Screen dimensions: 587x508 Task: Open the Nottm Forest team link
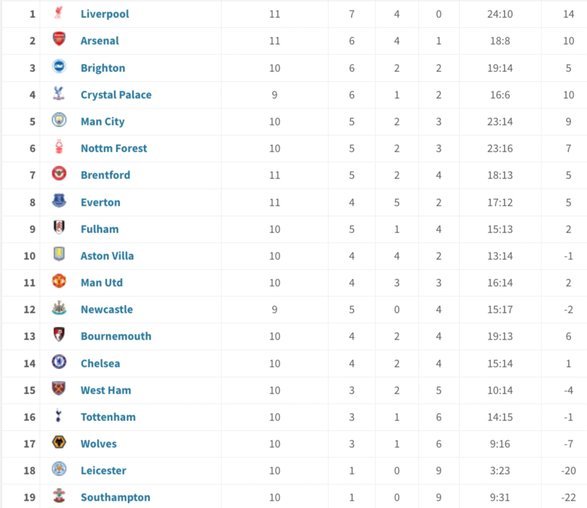tap(114, 148)
